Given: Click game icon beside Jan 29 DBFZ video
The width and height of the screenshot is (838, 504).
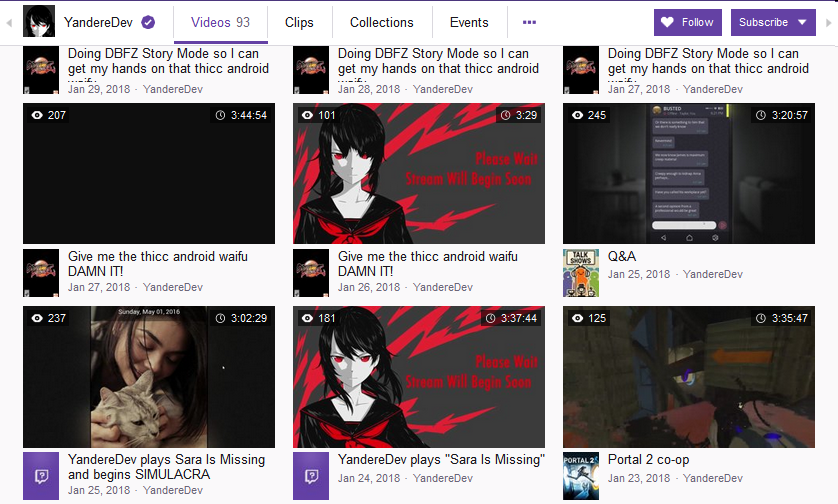Looking at the screenshot, I should click(x=41, y=70).
